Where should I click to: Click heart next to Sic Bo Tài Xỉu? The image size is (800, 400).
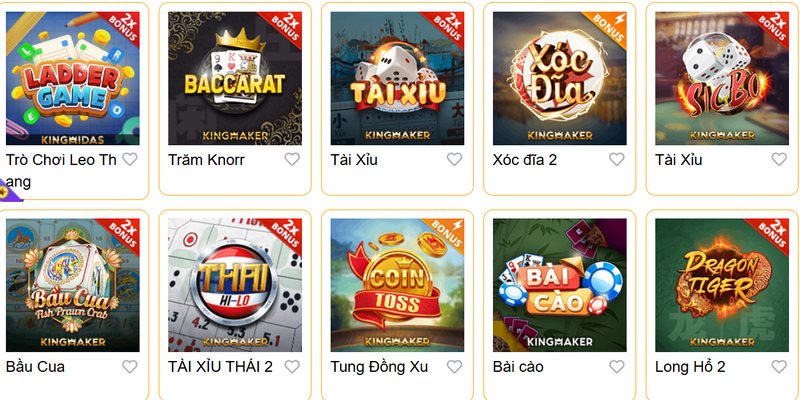coord(779,159)
